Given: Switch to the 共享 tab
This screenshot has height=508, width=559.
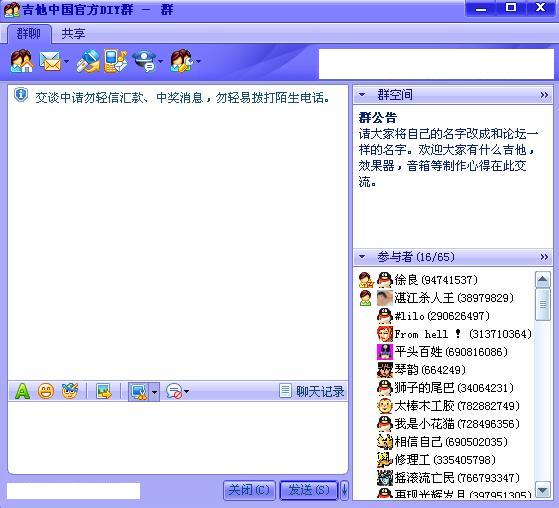Looking at the screenshot, I should [73, 34].
